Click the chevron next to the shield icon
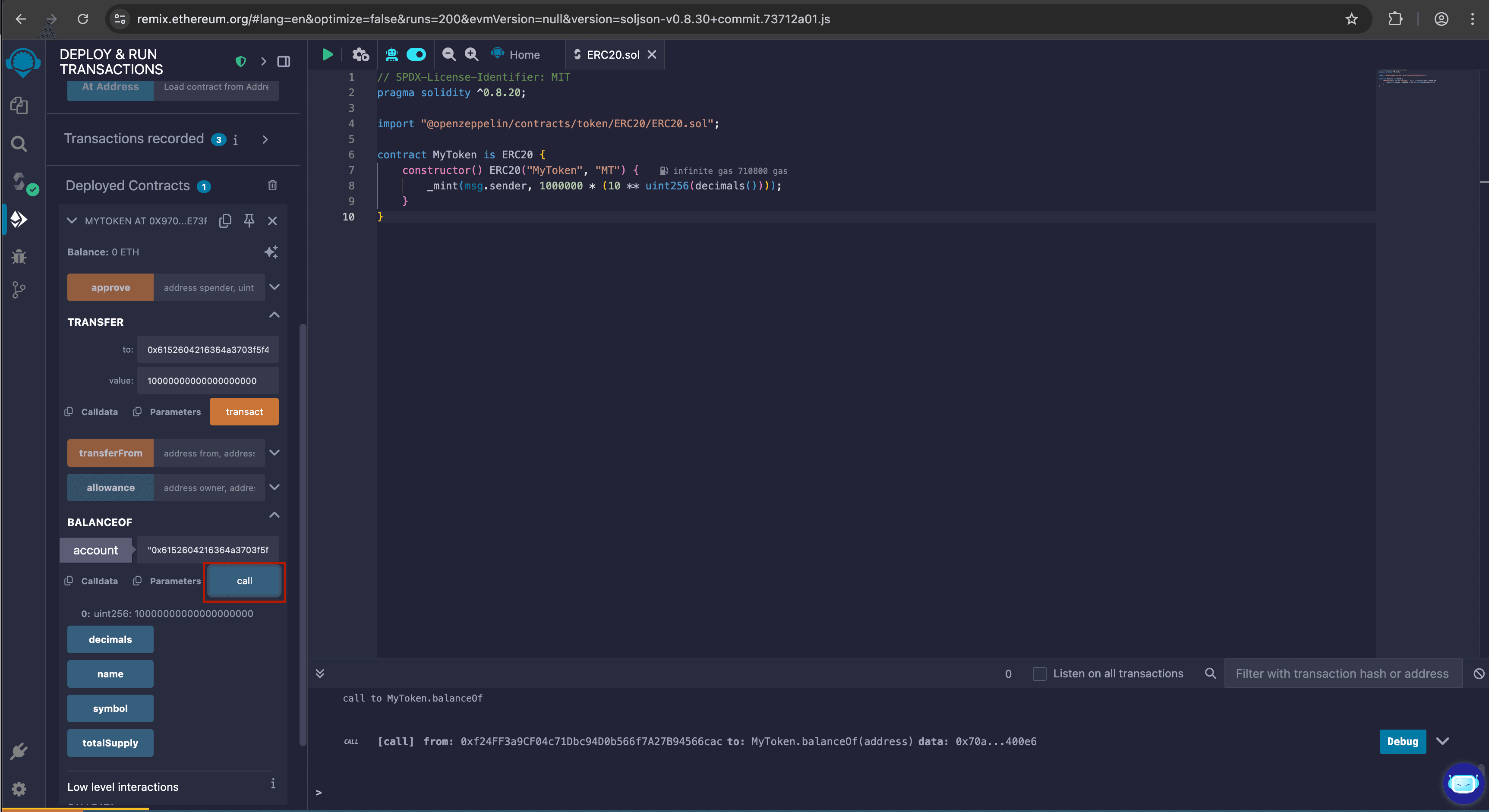1489x812 pixels. click(x=263, y=61)
